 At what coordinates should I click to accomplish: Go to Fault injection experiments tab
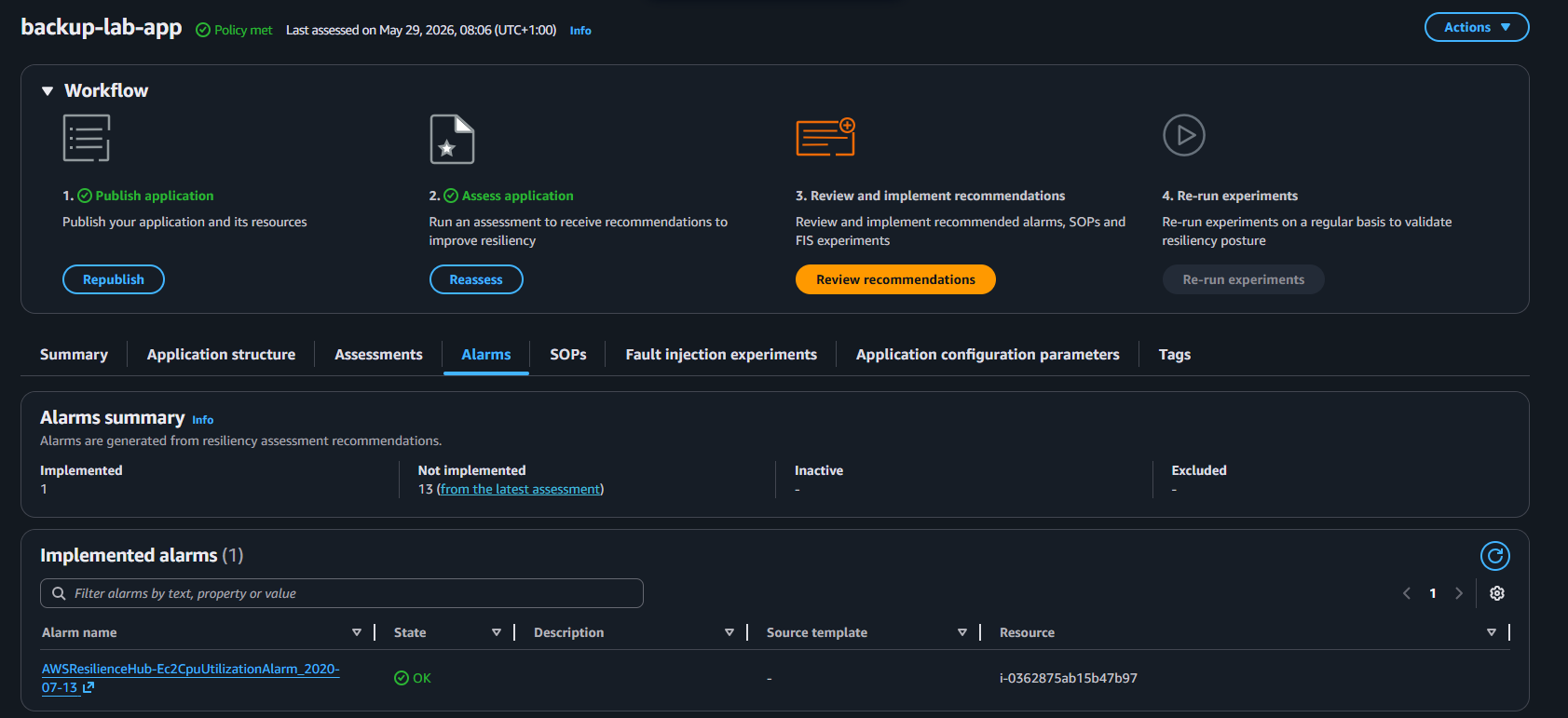pos(721,355)
